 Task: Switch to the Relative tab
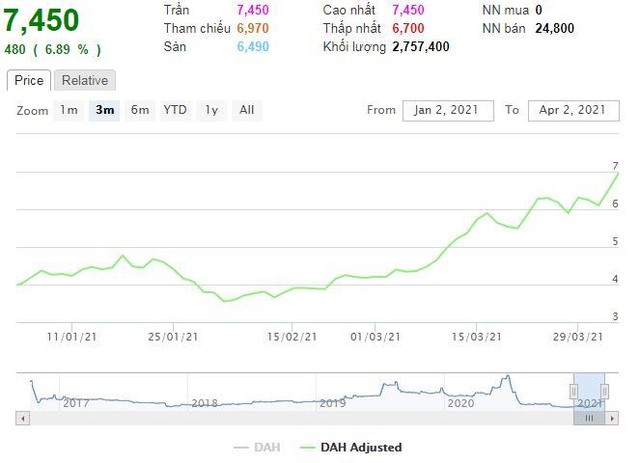tap(85, 81)
